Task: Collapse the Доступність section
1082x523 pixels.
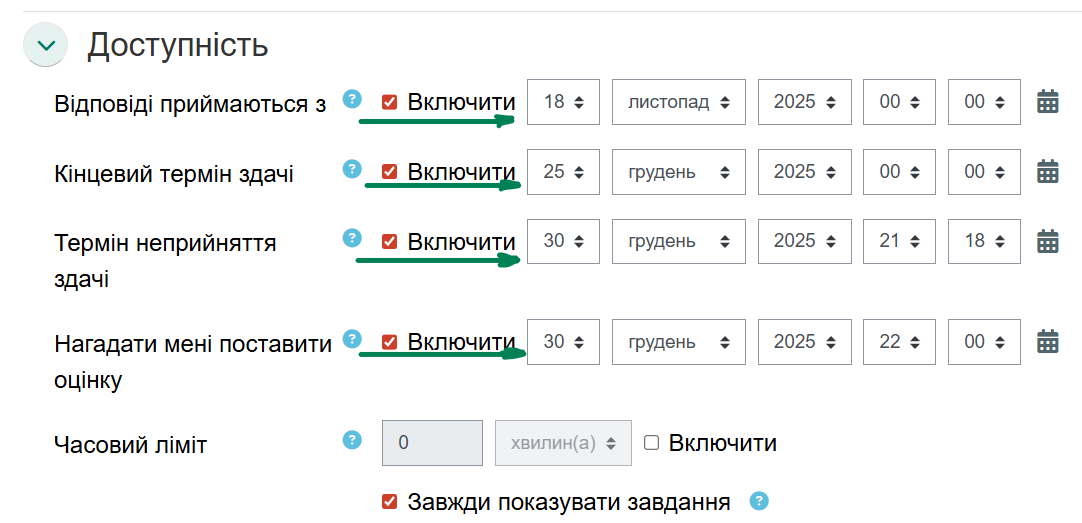Action: [x=45, y=45]
